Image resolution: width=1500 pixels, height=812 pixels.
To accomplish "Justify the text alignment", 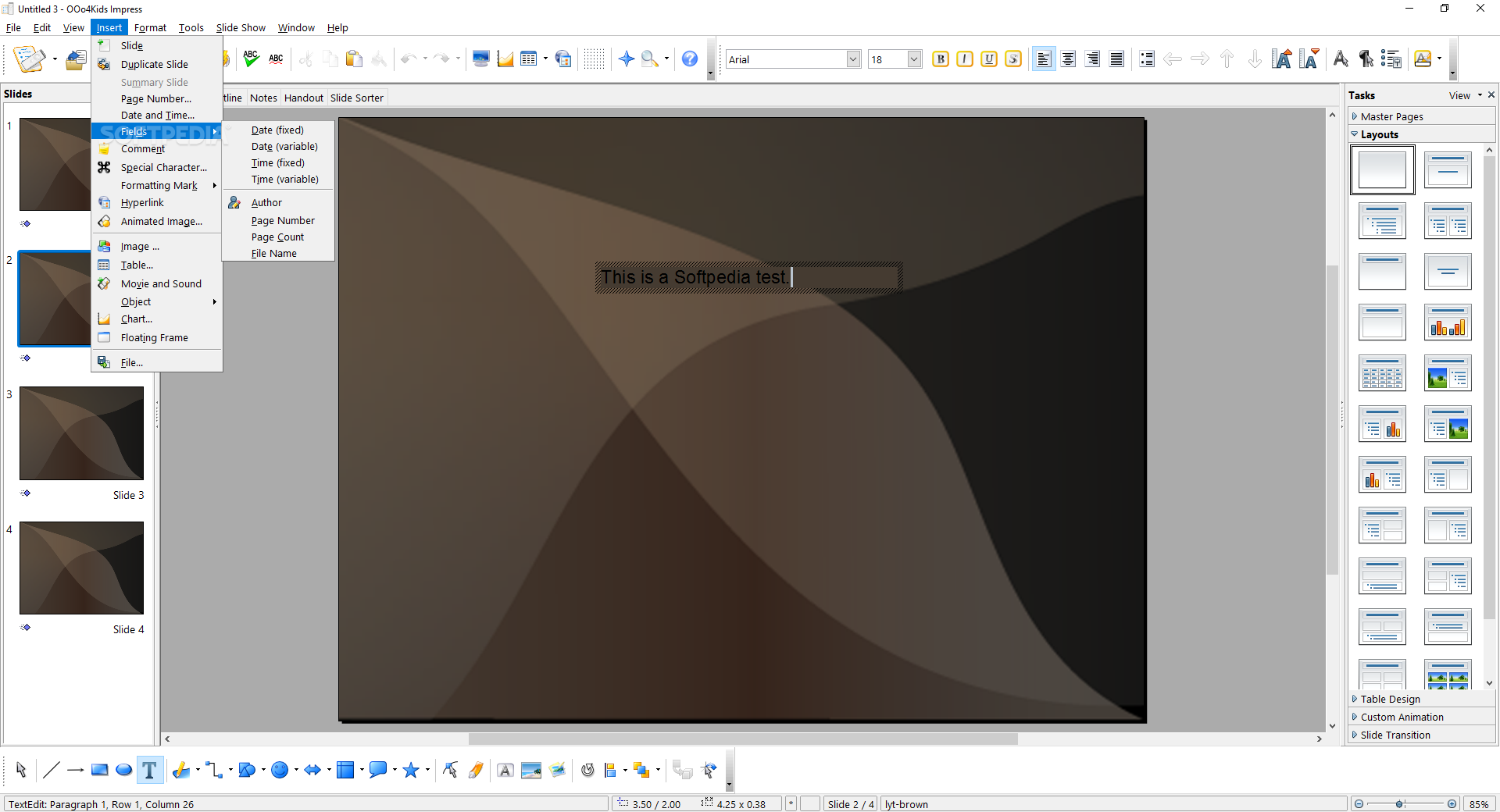I will [x=1116, y=59].
